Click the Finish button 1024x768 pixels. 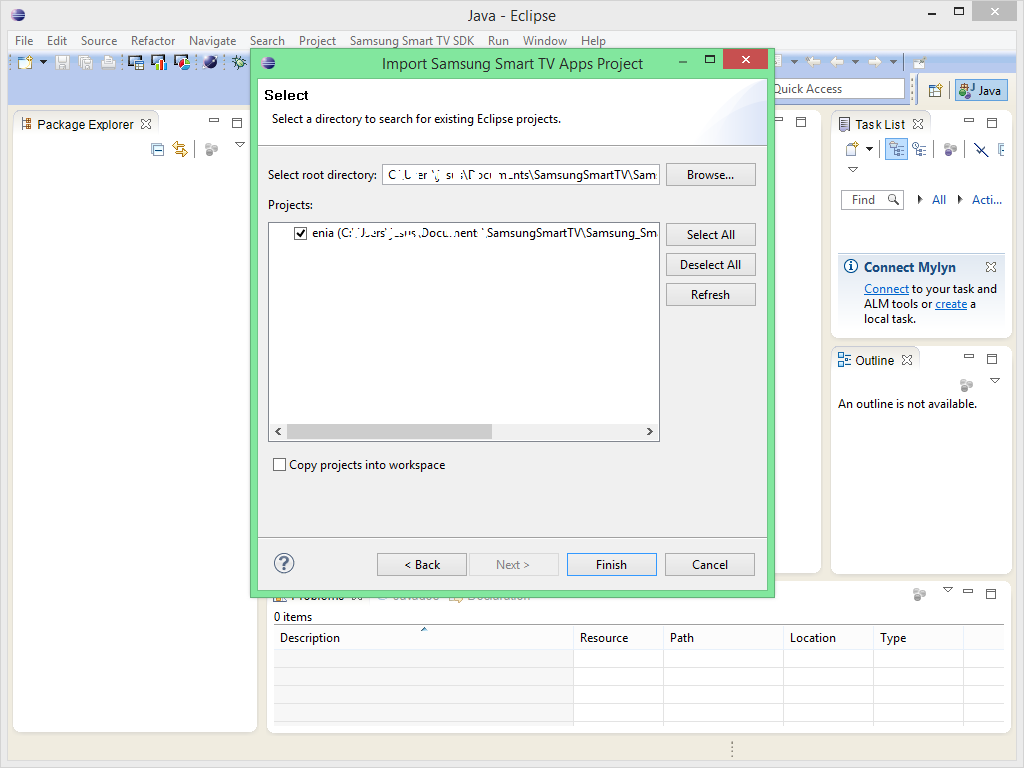pyautogui.click(x=611, y=564)
